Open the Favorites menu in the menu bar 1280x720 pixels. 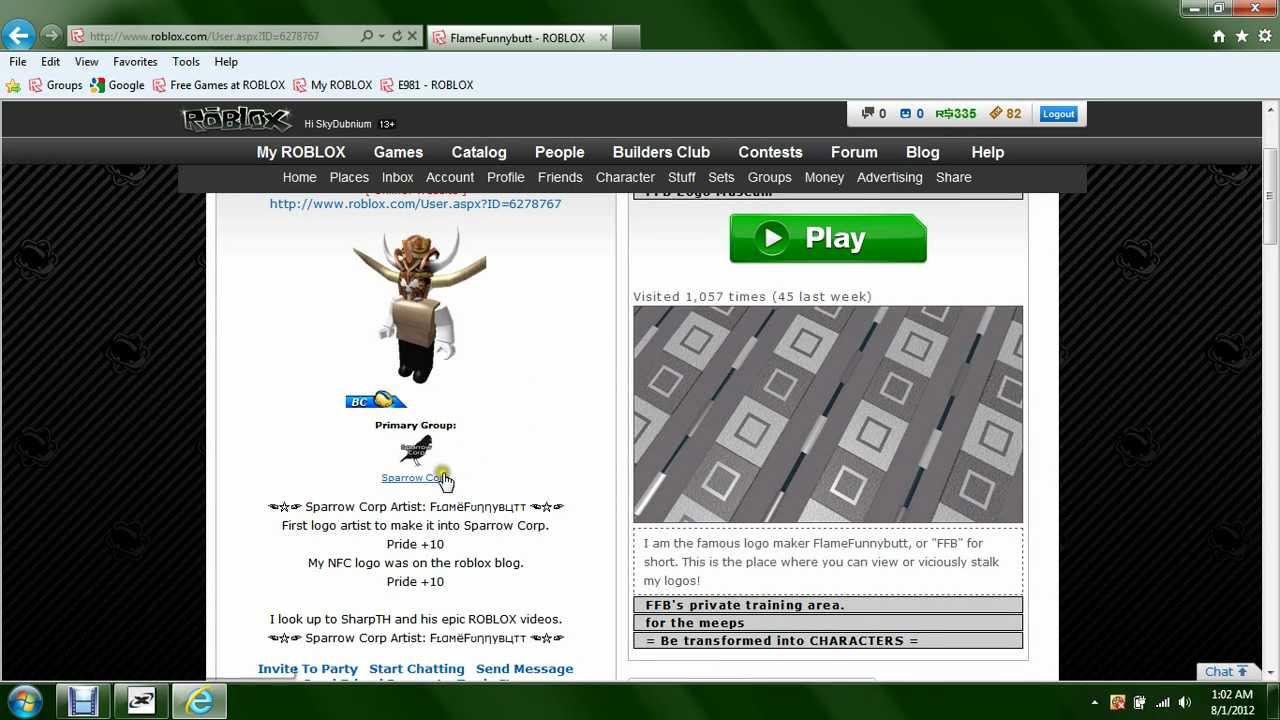coord(135,62)
